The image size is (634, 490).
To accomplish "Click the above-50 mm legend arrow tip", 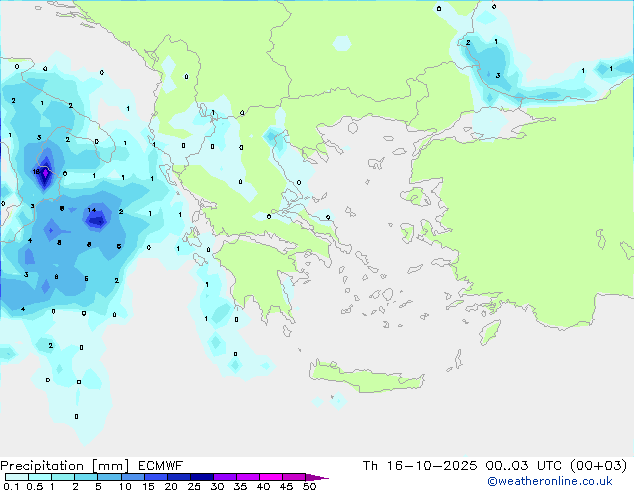I will point(317,477).
